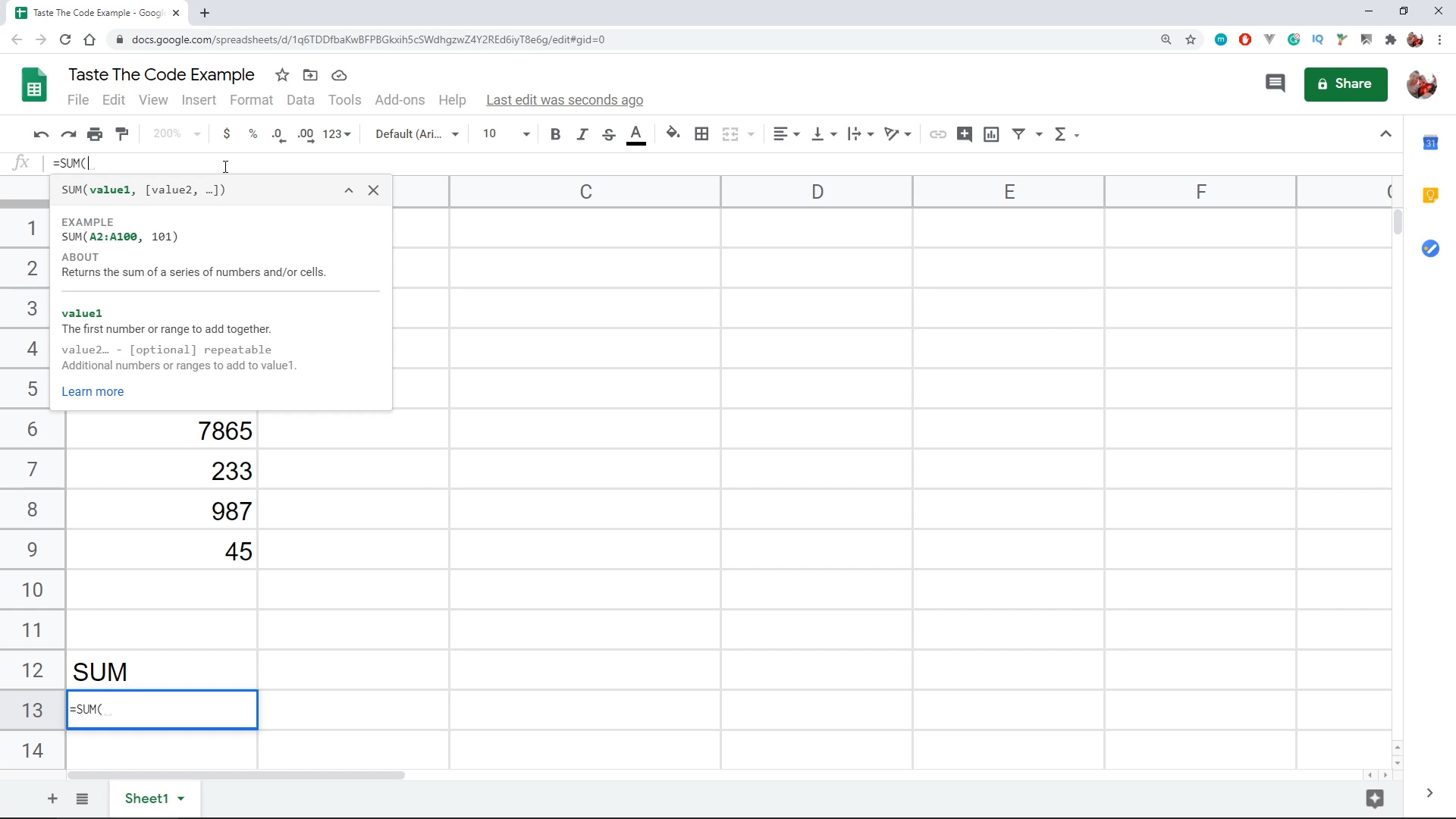Click the Insert link icon

(x=938, y=134)
